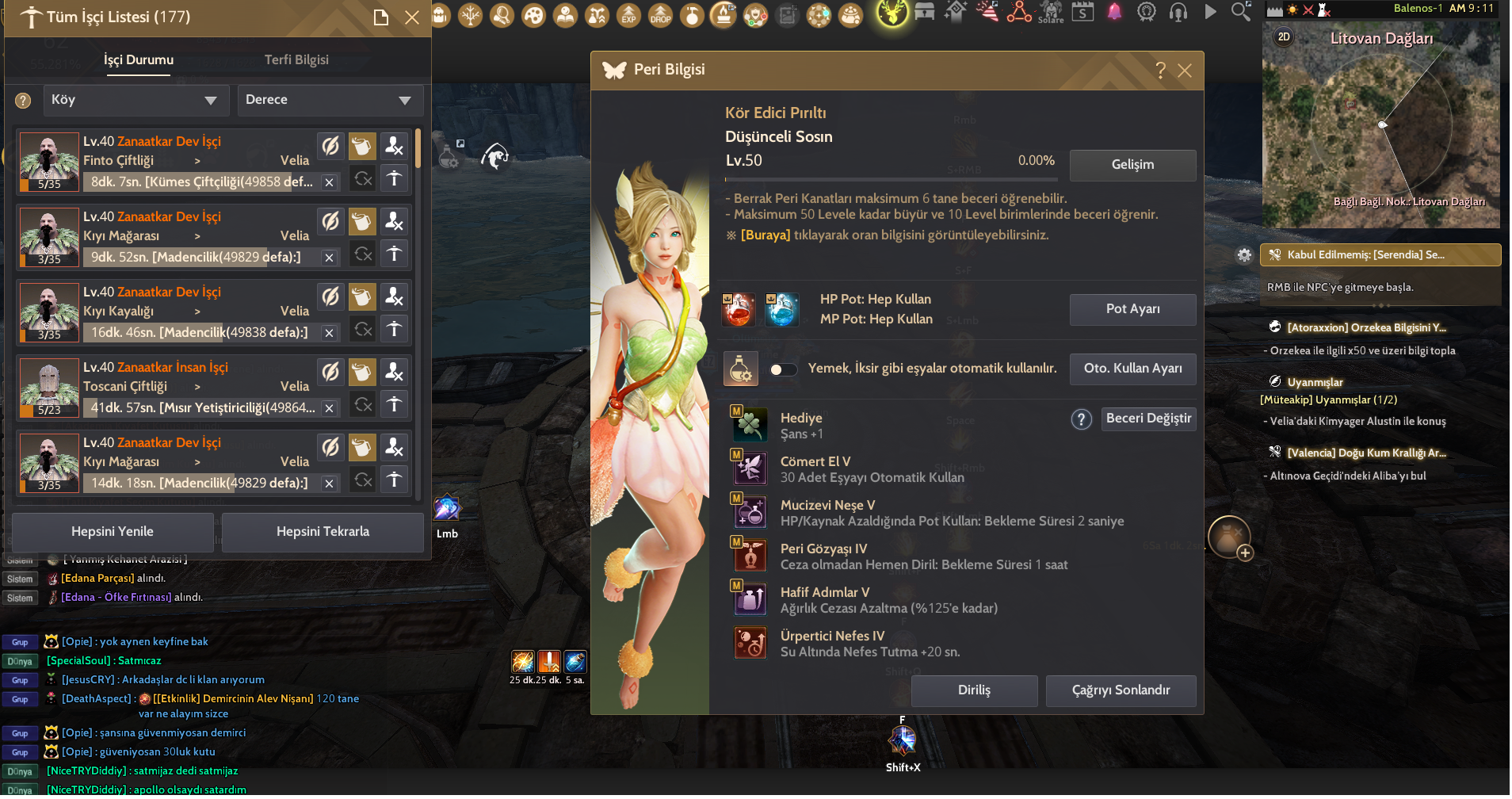The height and width of the screenshot is (799, 1512).
Task: Select the İşçi Durumu tab
Action: click(x=139, y=60)
